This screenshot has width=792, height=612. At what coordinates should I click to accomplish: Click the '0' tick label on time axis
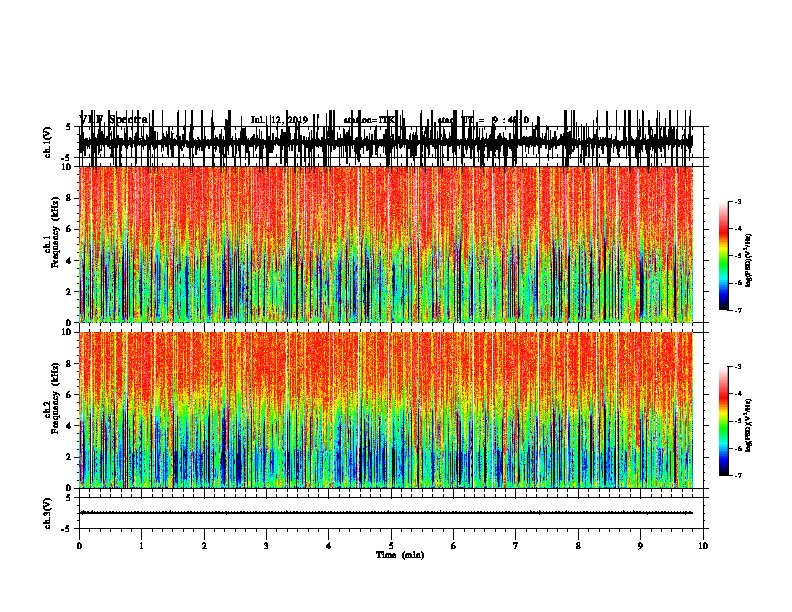[x=79, y=546]
